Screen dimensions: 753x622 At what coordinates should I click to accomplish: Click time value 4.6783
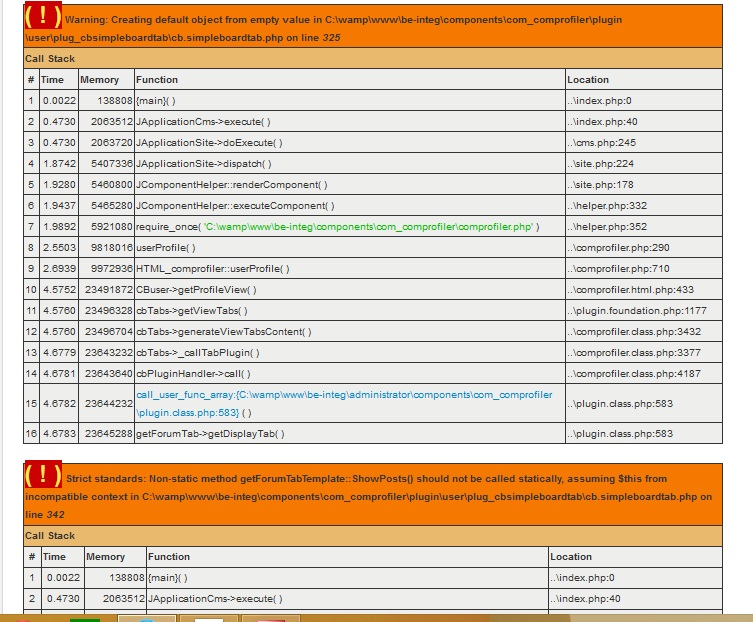click(59, 434)
